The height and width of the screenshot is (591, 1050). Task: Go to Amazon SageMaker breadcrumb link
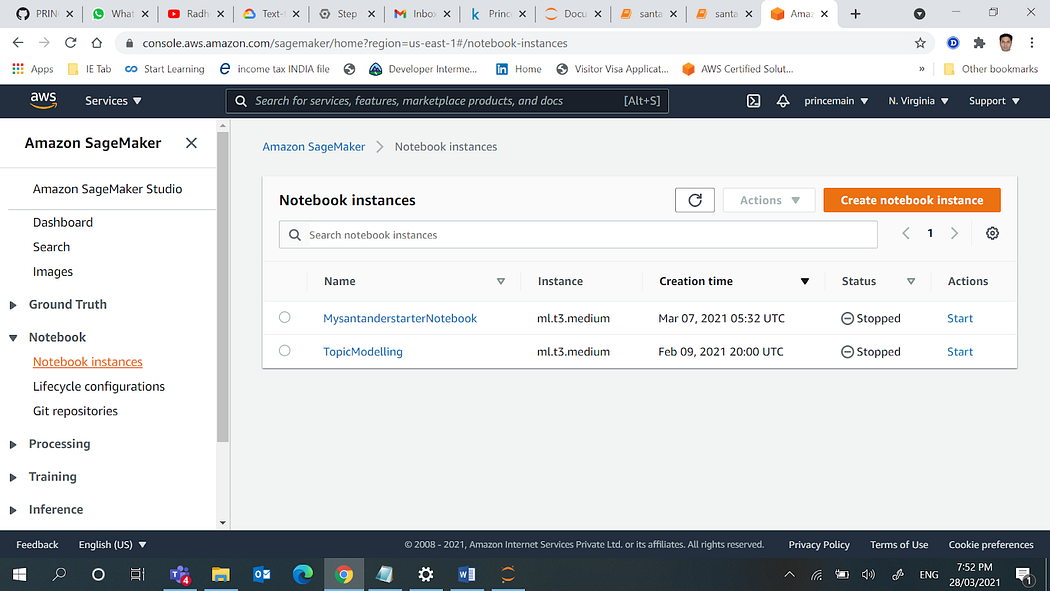[x=313, y=147]
